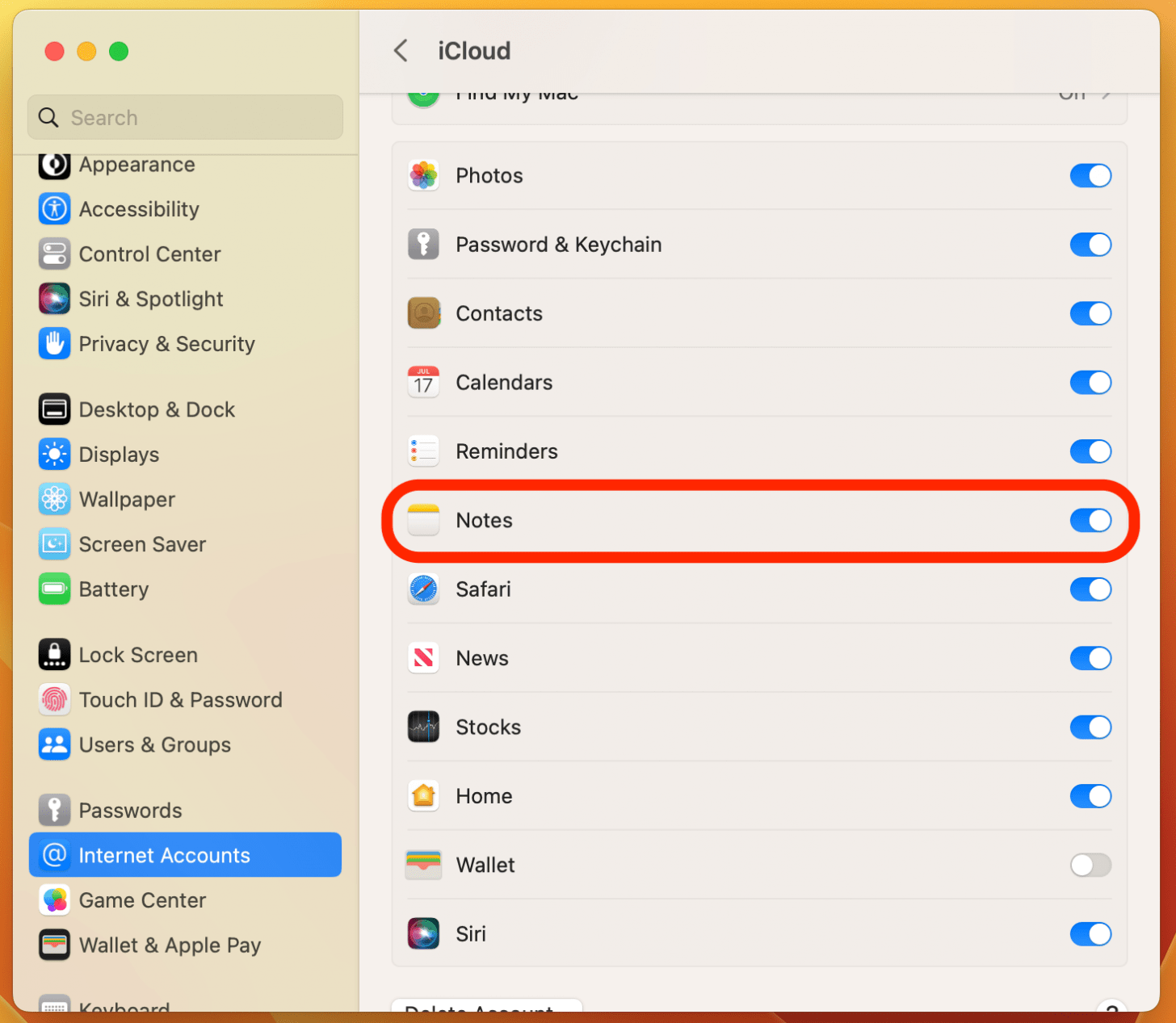The height and width of the screenshot is (1023, 1176).
Task: Click the Wallet row label
Action: pos(485,865)
